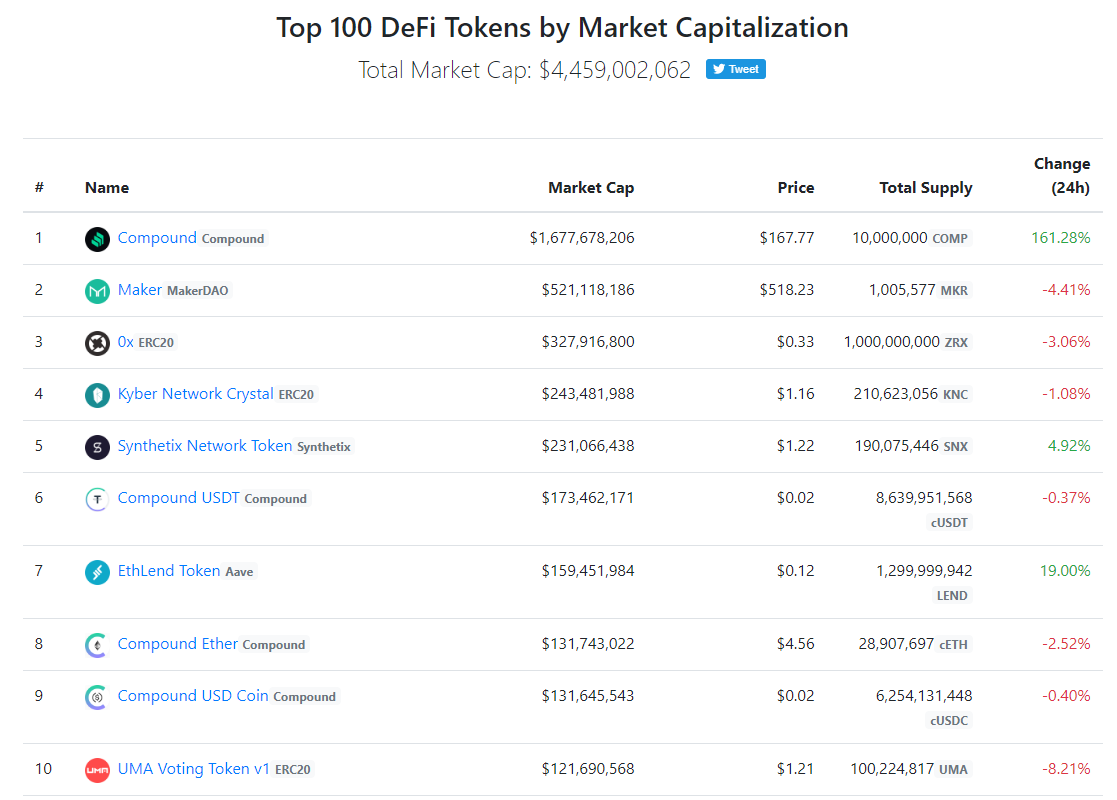Click the Kyber Network Crystal logo icon
Screen dimensions: 1117x800
click(97, 395)
